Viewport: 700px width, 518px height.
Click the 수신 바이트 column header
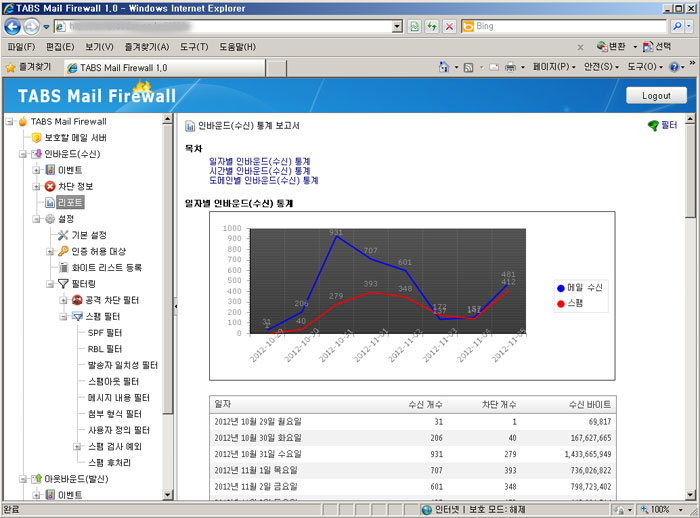pyautogui.click(x=590, y=405)
